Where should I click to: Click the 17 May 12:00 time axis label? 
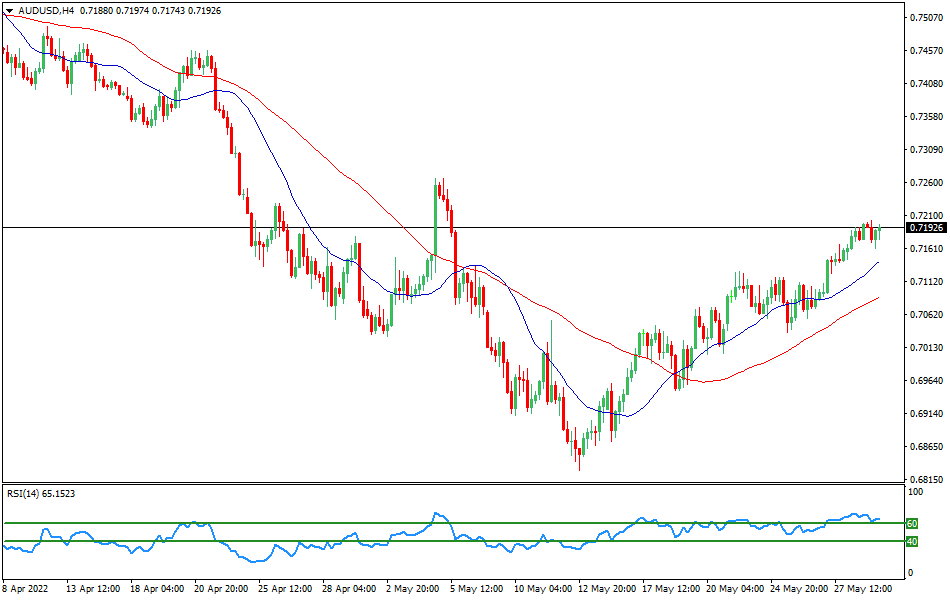click(670, 590)
